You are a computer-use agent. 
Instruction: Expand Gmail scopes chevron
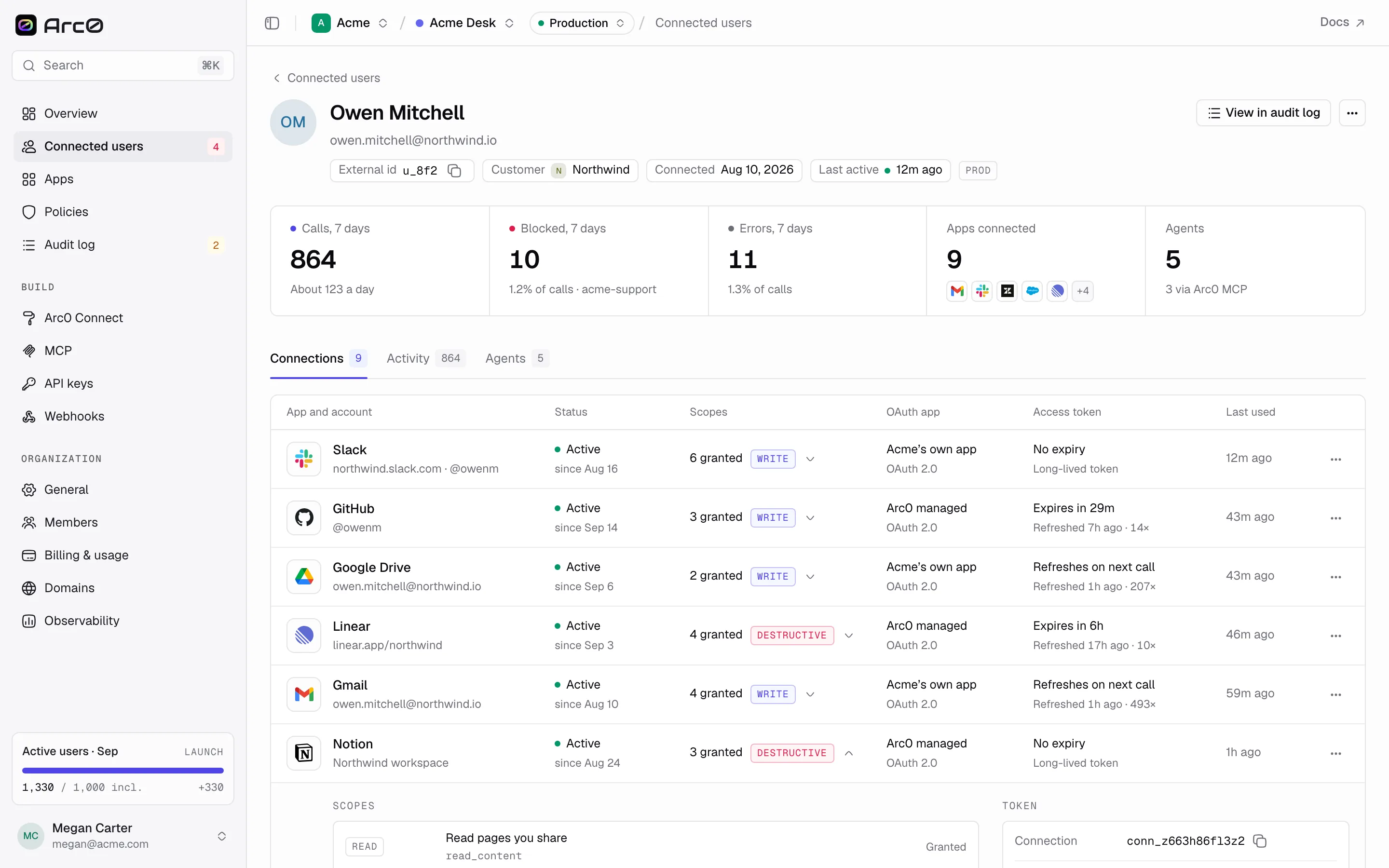[810, 694]
